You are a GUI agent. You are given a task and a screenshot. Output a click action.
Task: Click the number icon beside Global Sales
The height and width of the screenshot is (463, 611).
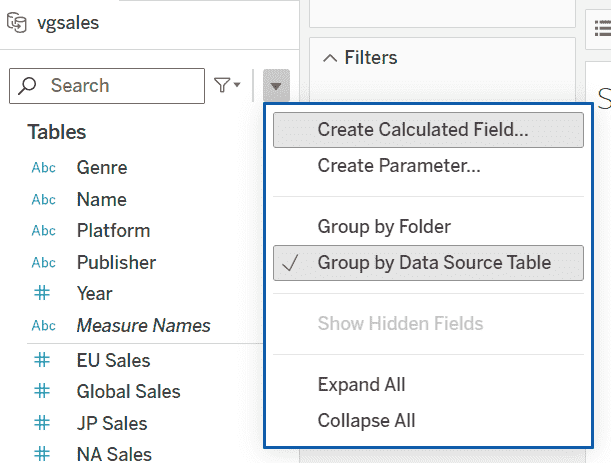[43, 392]
